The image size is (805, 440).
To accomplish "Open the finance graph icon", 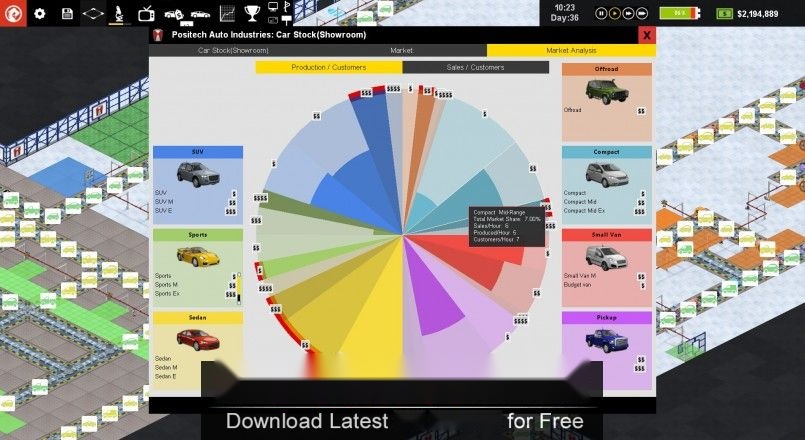I will coord(227,13).
